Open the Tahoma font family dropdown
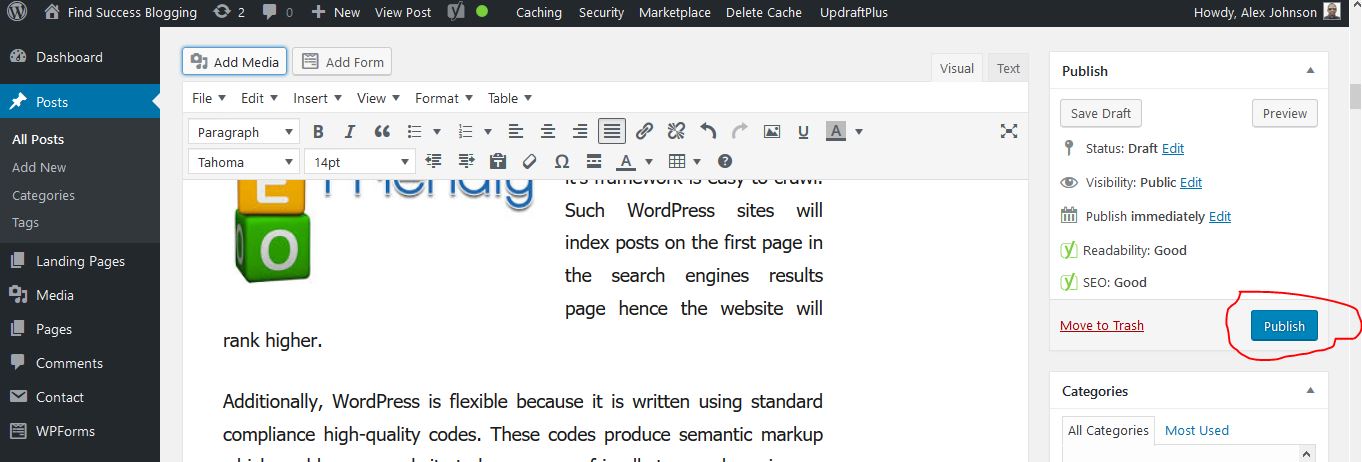The image size is (1362, 462). tap(244, 161)
